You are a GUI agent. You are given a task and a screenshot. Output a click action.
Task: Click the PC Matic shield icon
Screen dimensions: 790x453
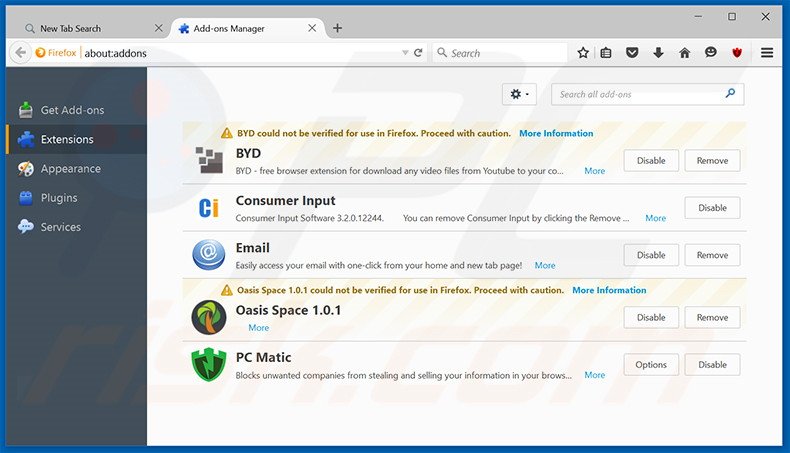[209, 364]
